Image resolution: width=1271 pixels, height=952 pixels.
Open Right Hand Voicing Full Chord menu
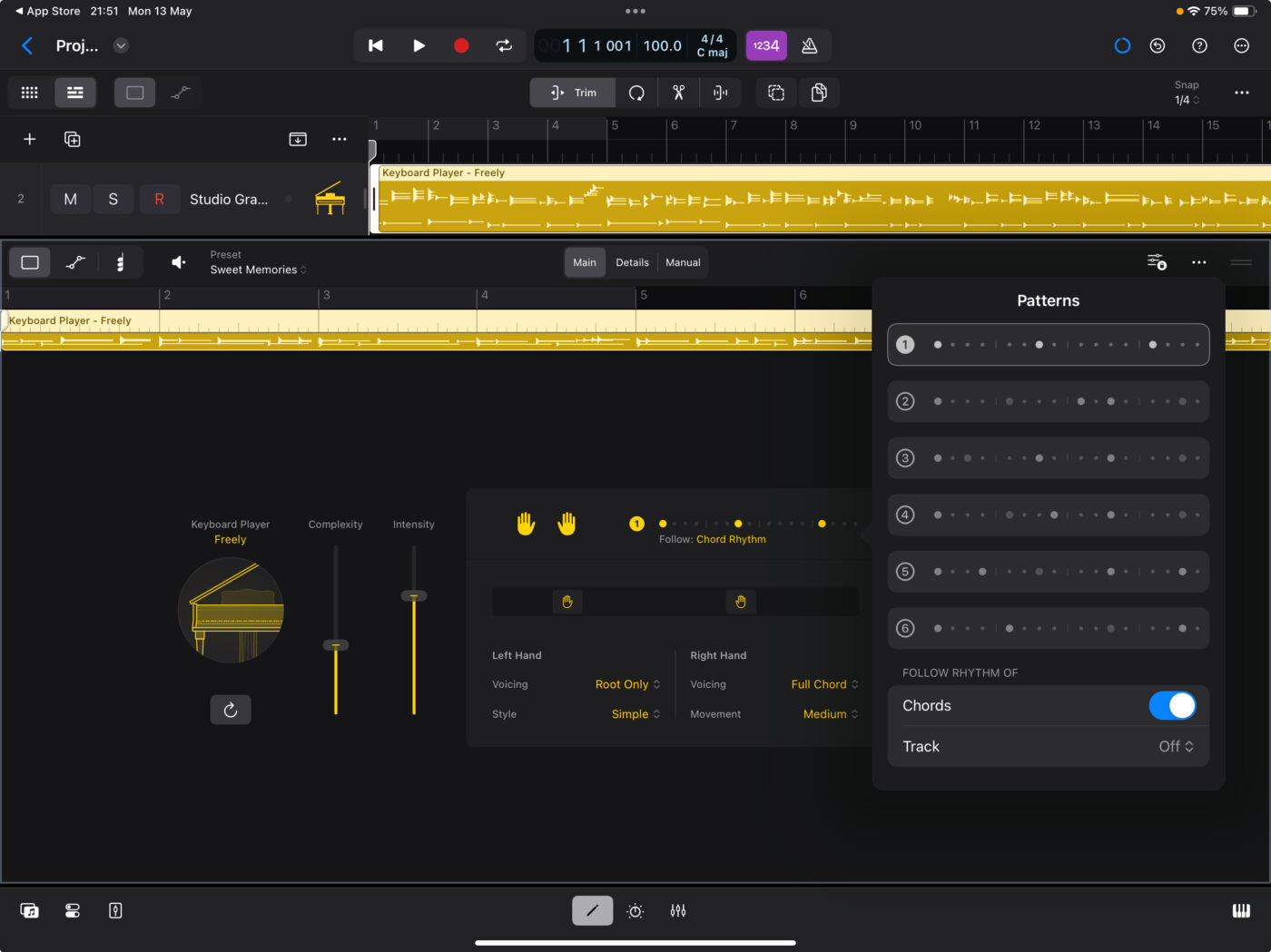pyautogui.click(x=824, y=684)
